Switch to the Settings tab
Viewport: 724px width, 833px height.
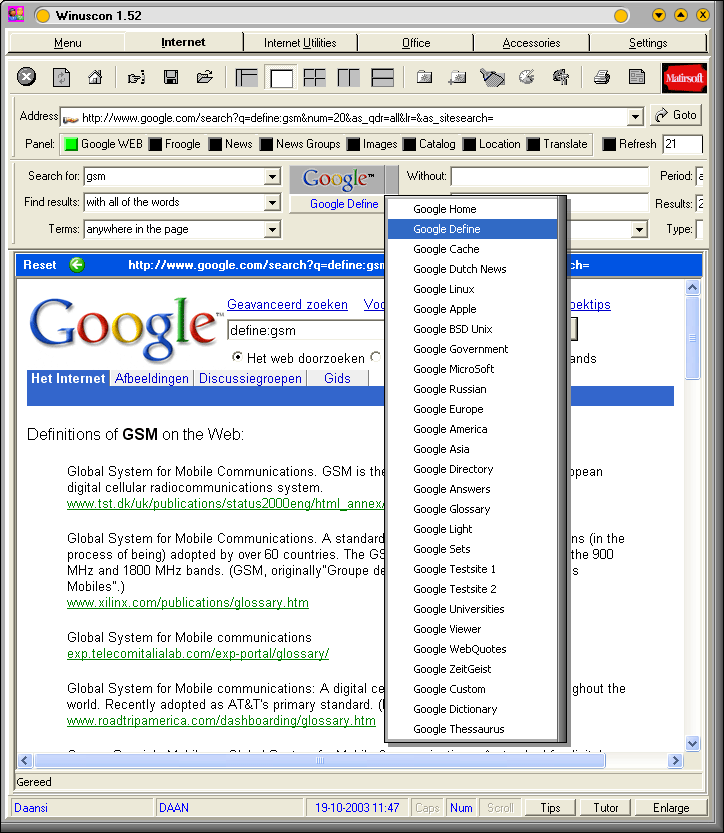[648, 42]
